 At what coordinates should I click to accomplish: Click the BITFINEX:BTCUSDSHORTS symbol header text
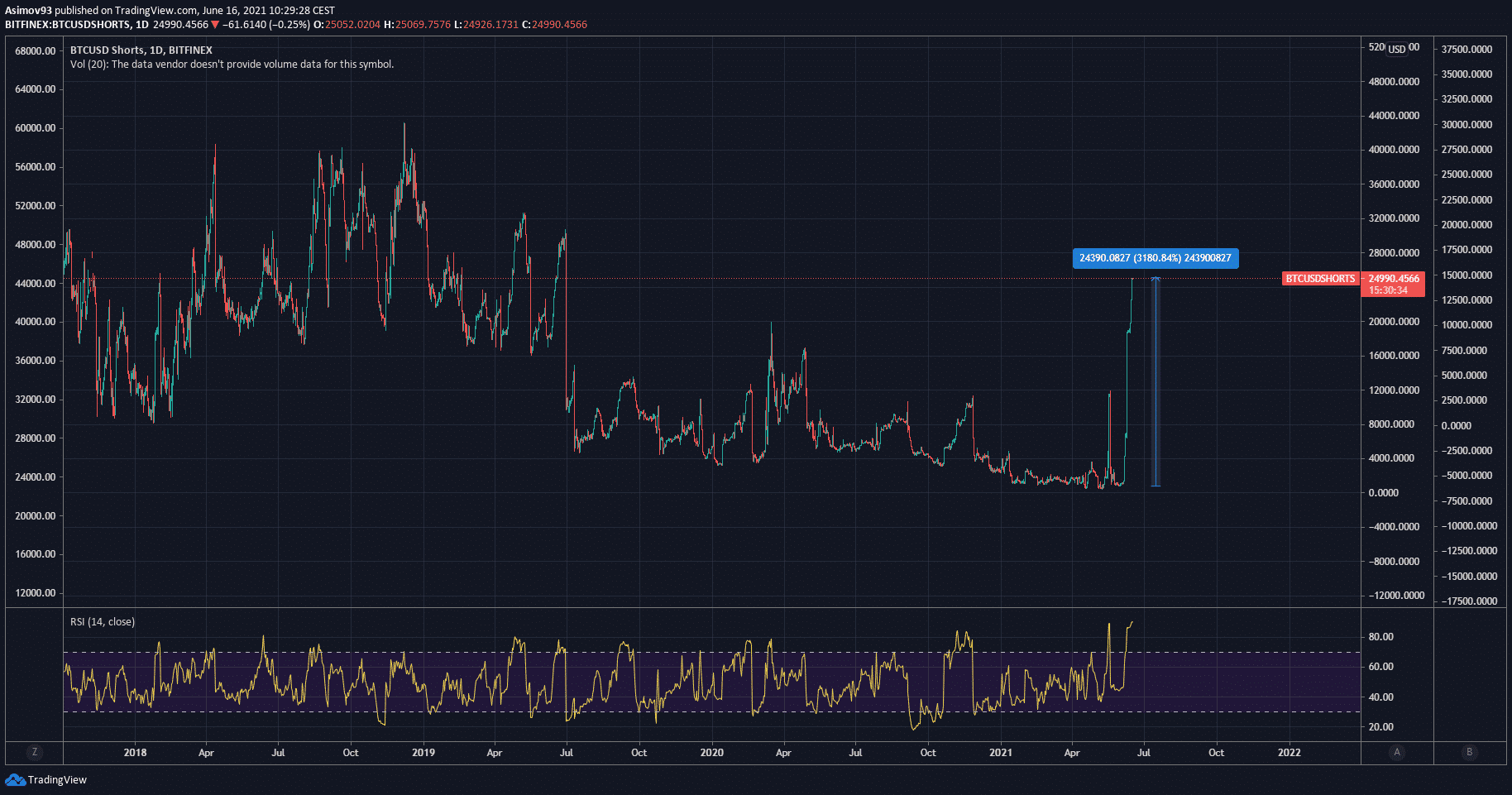[x=69, y=25]
